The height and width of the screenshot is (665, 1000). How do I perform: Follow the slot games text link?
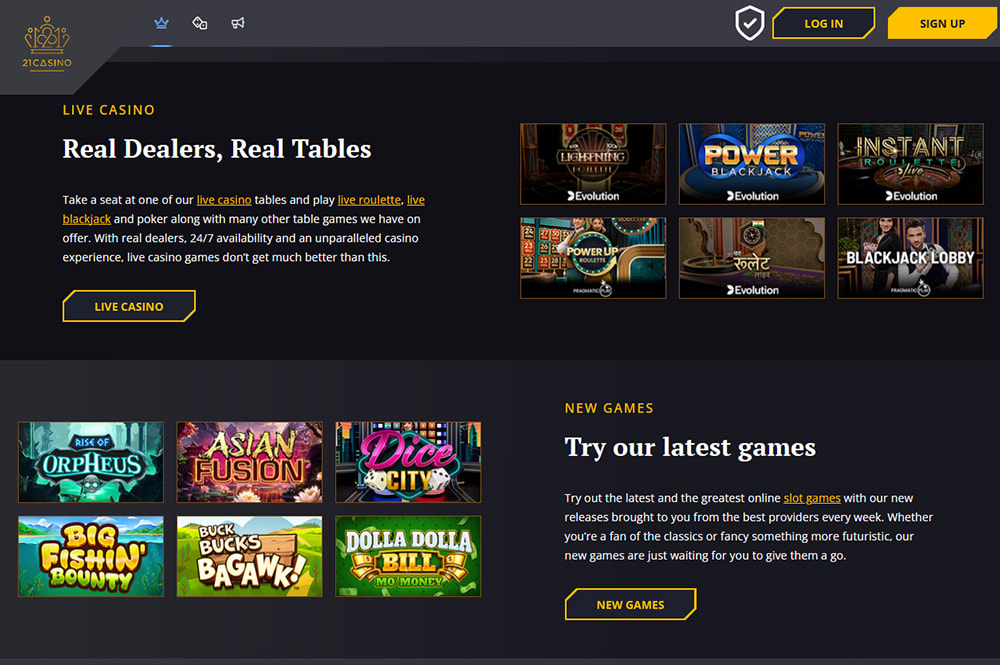pyautogui.click(x=812, y=498)
